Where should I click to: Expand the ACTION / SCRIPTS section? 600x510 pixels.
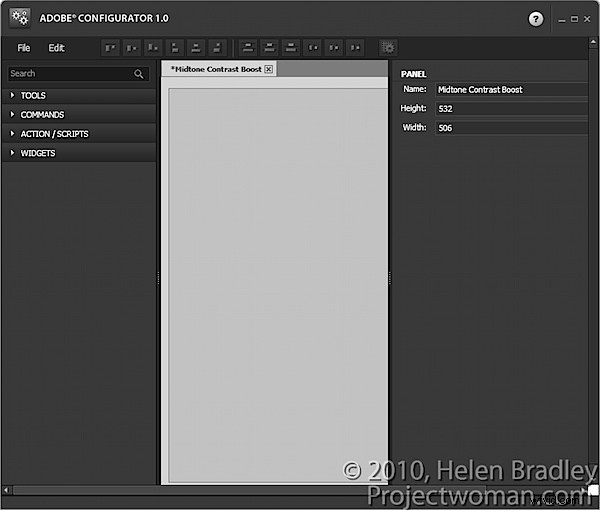coord(79,134)
